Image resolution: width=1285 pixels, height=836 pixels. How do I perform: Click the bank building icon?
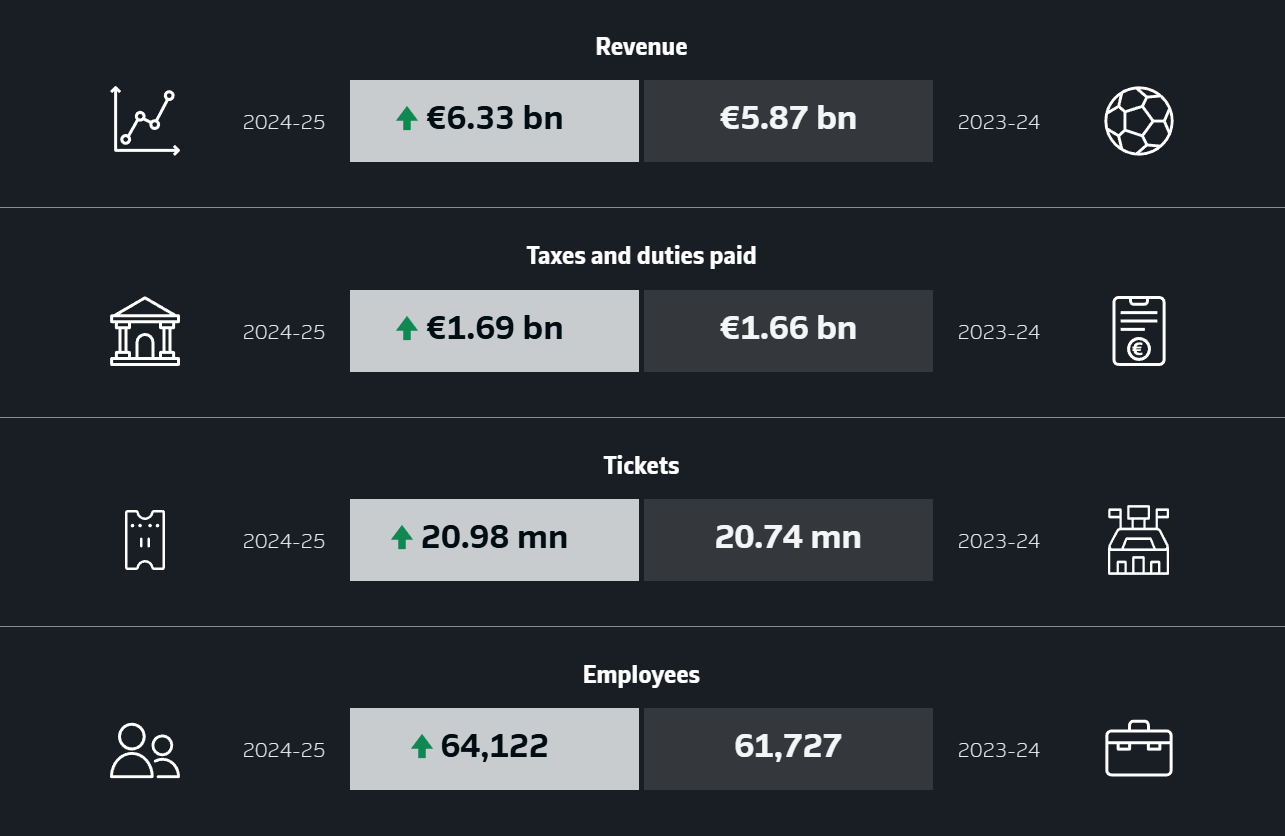pyautogui.click(x=145, y=331)
